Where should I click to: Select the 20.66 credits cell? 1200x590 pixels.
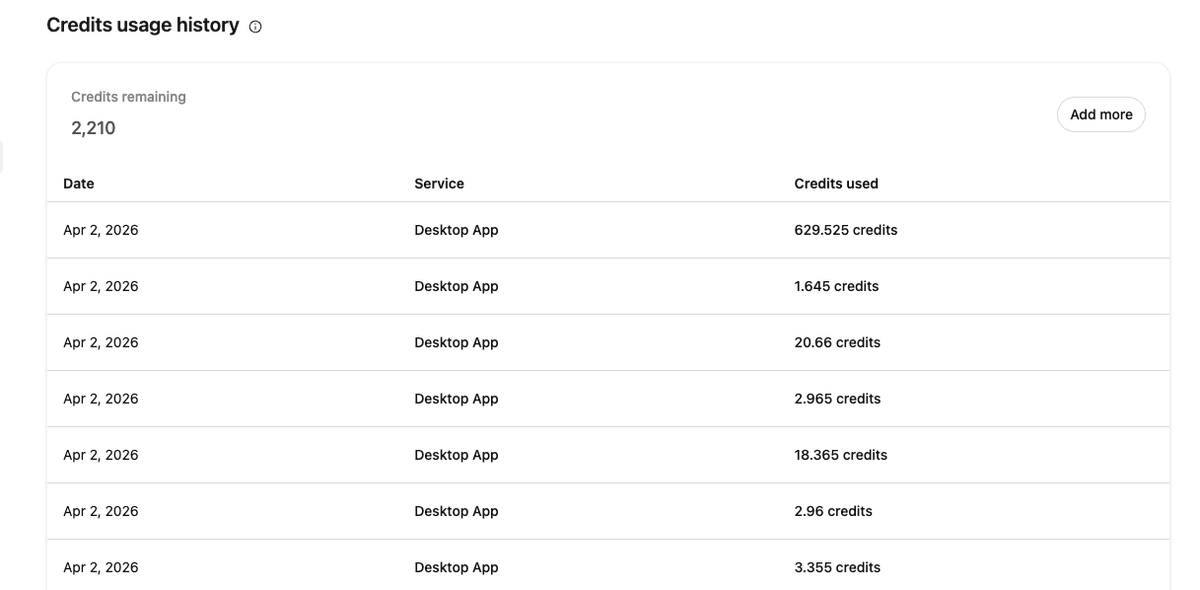point(837,342)
